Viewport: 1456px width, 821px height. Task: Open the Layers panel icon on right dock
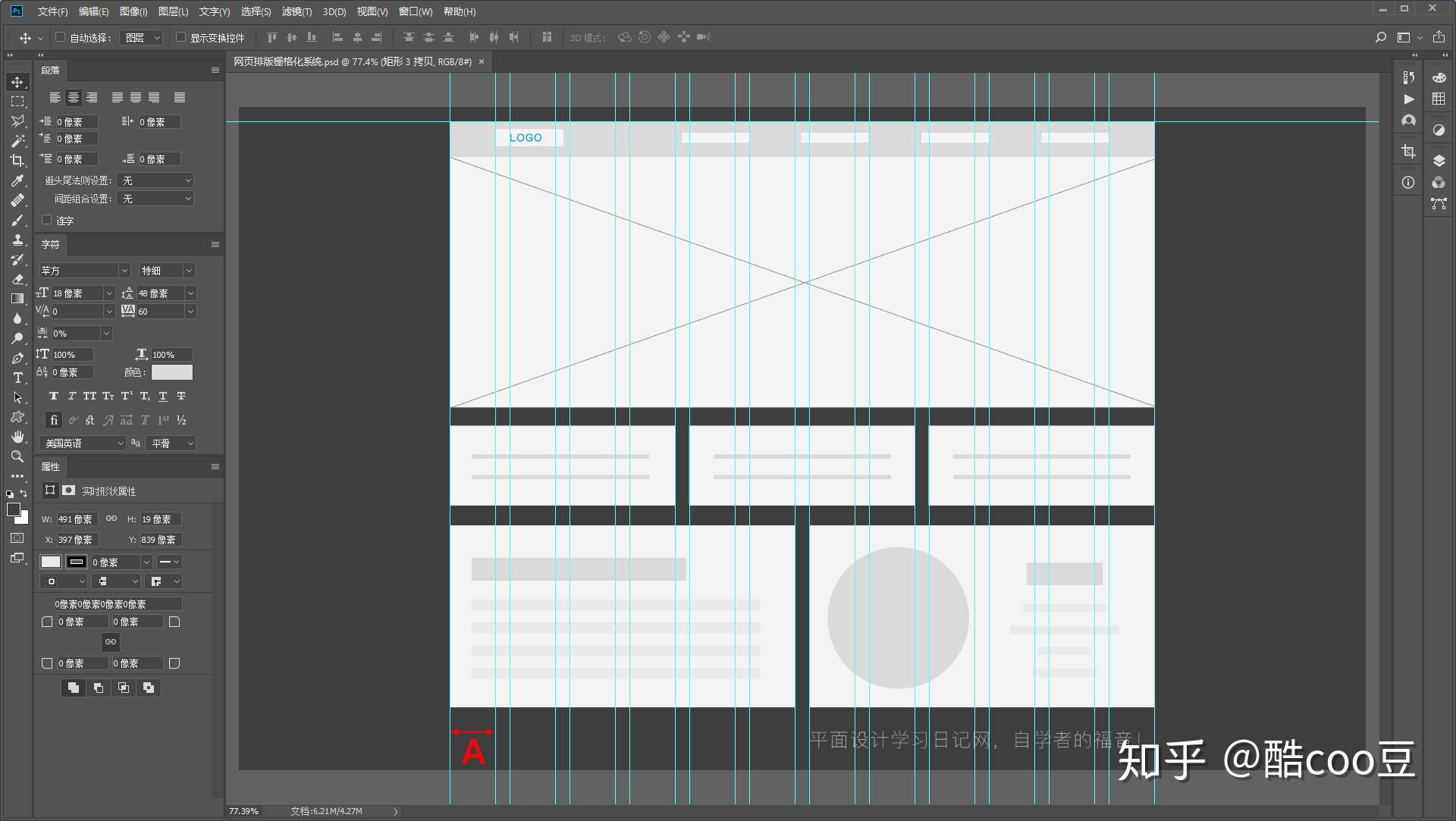click(1439, 161)
